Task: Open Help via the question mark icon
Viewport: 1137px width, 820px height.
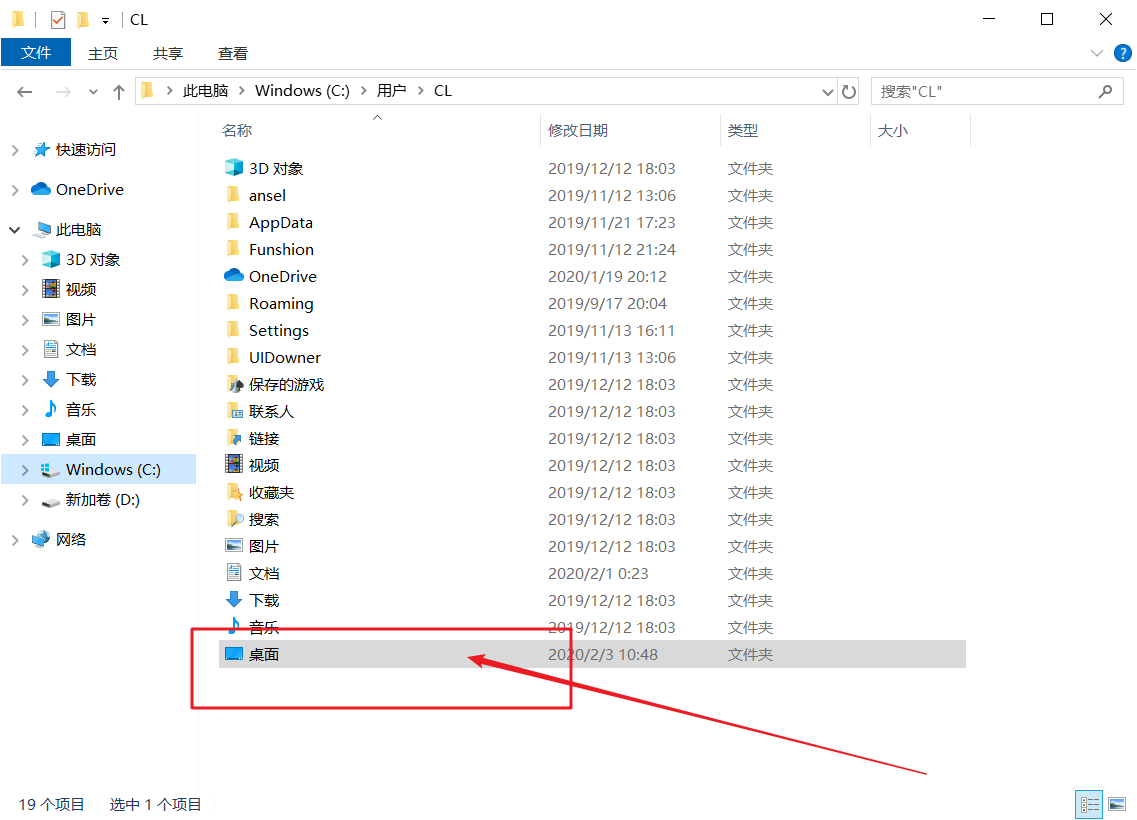Action: 1122,53
